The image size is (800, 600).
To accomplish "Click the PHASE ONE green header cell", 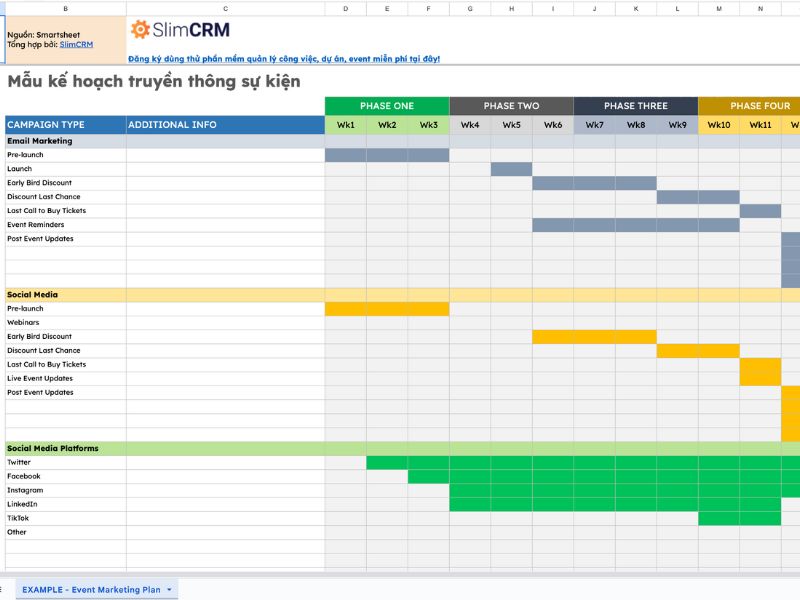I will (387, 106).
